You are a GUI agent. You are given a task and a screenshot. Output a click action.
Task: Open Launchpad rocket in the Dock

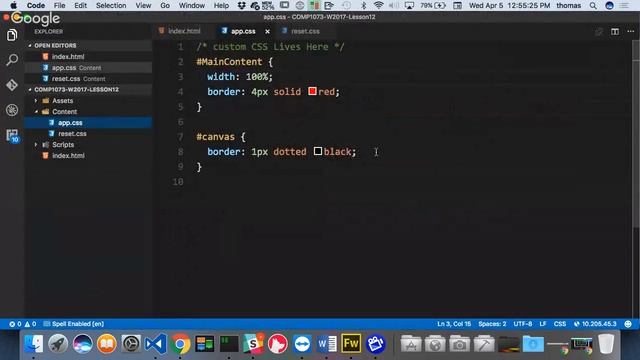click(58, 344)
